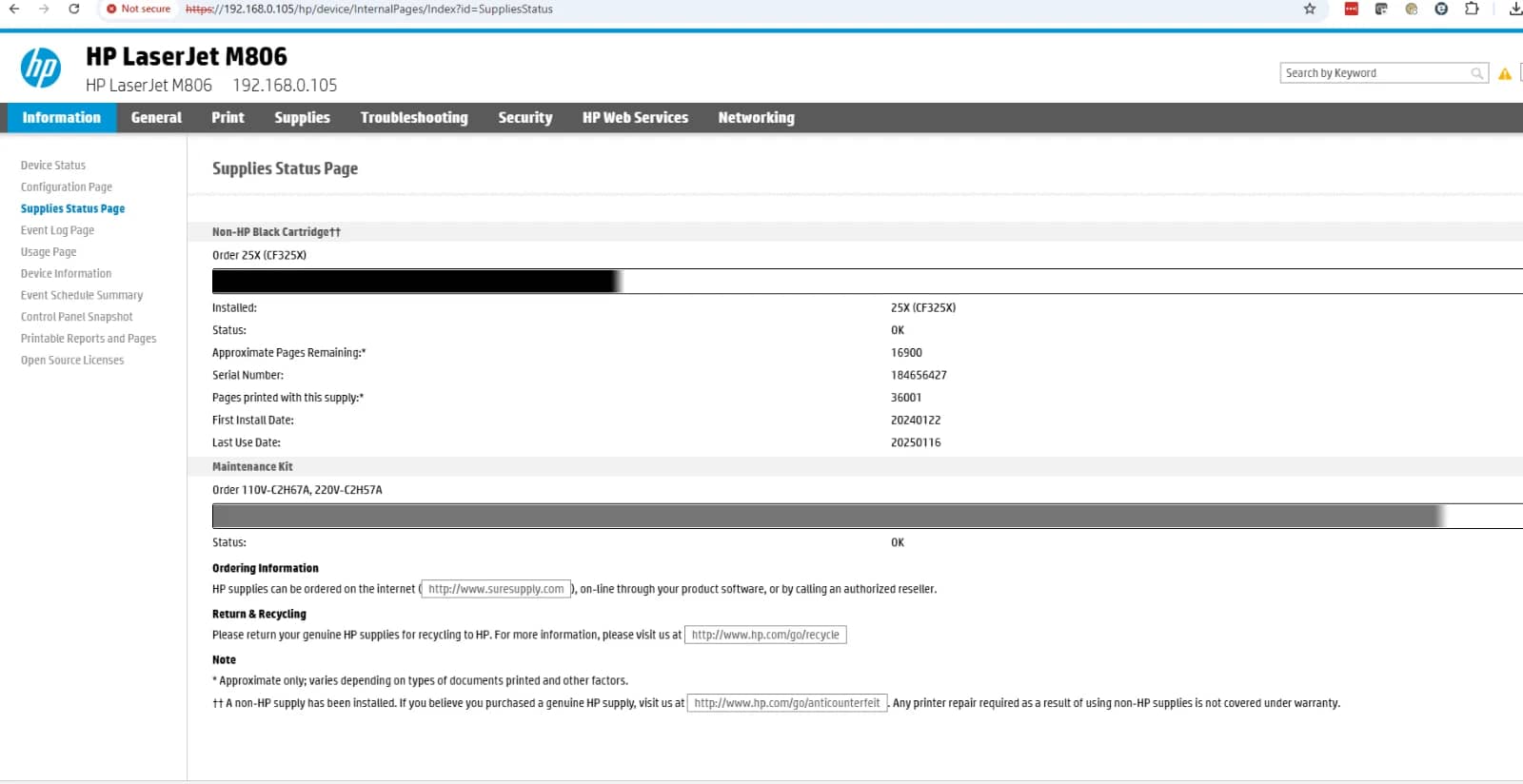Click the 'Order 25X (CF325X)' text
1523x784 pixels.
coord(259,255)
